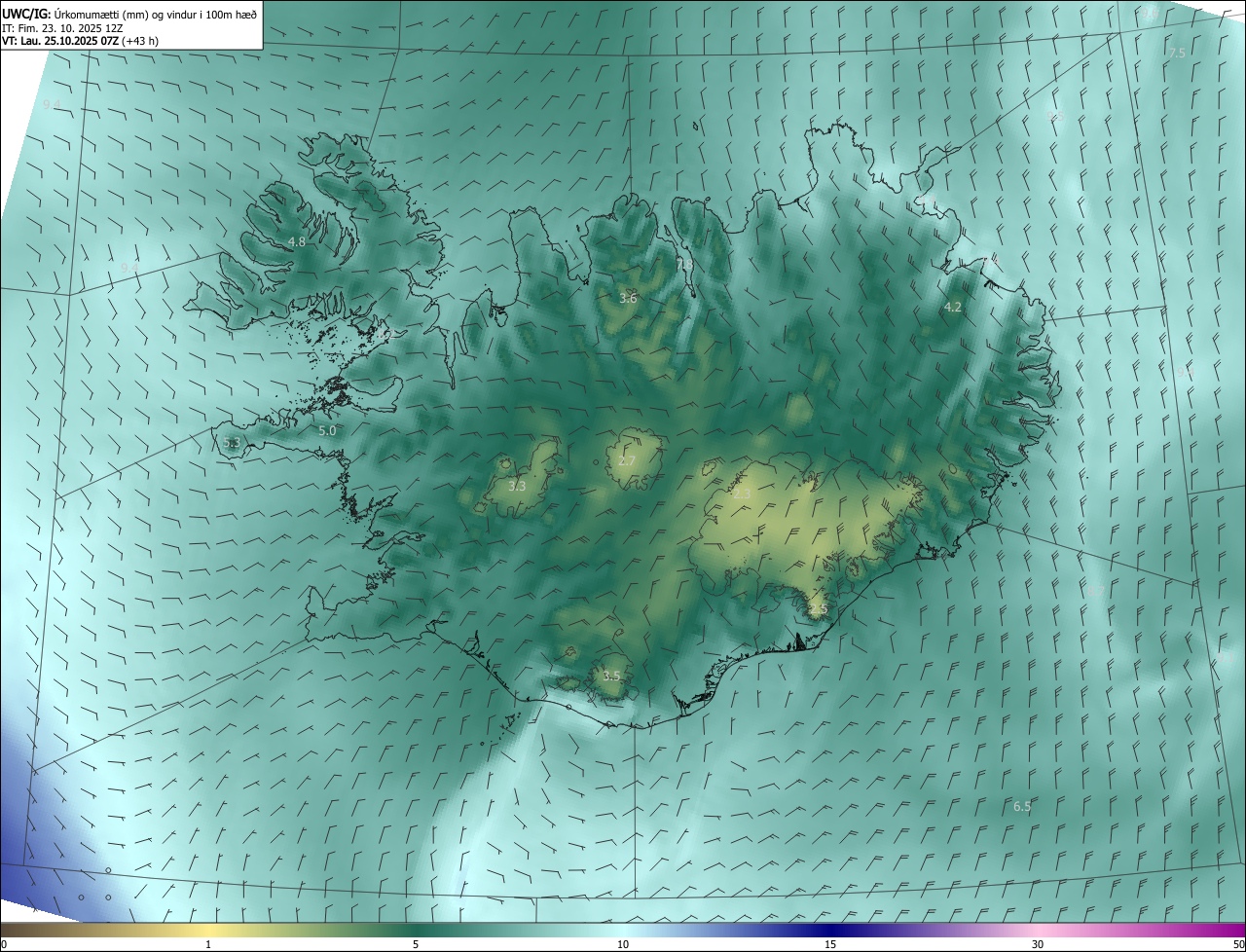This screenshot has width=1246, height=952.
Task: Click the 2.5 value label on Öræfajökull
Action: point(818,609)
